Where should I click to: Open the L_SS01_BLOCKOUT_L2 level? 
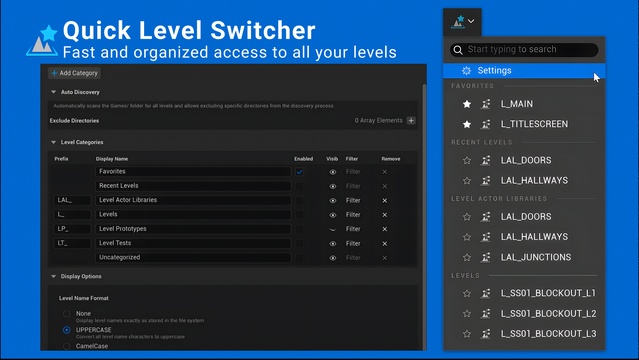548,314
